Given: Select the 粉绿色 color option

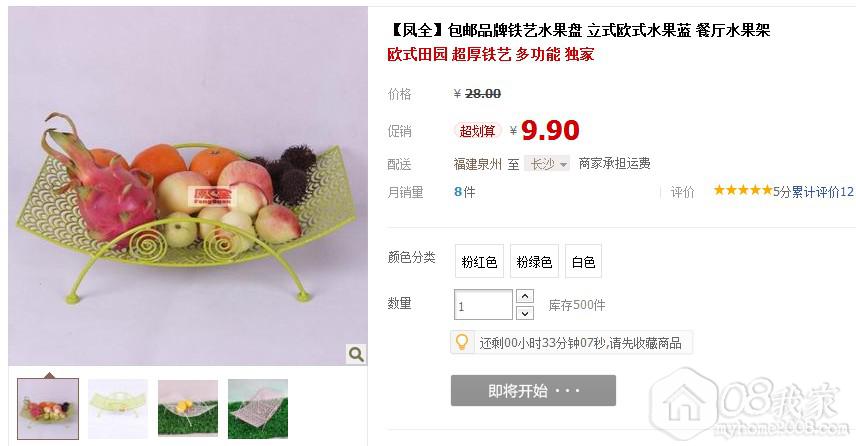Looking at the screenshot, I should point(534,261).
